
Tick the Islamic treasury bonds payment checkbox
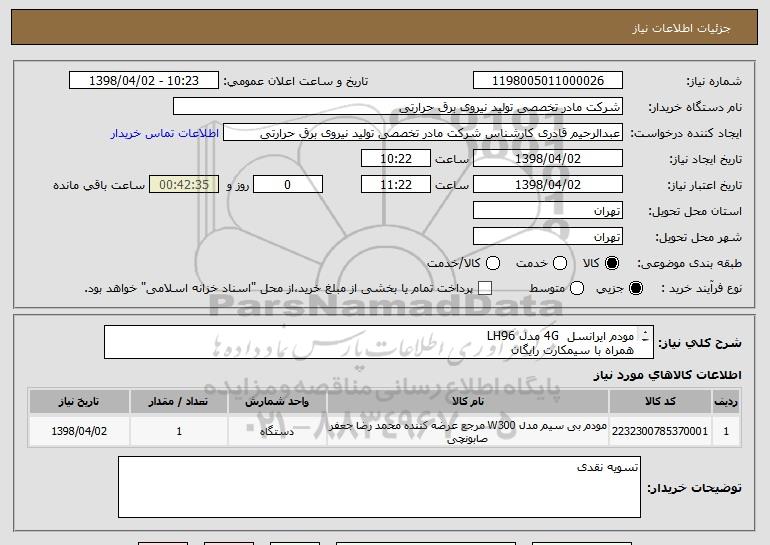(x=485, y=288)
